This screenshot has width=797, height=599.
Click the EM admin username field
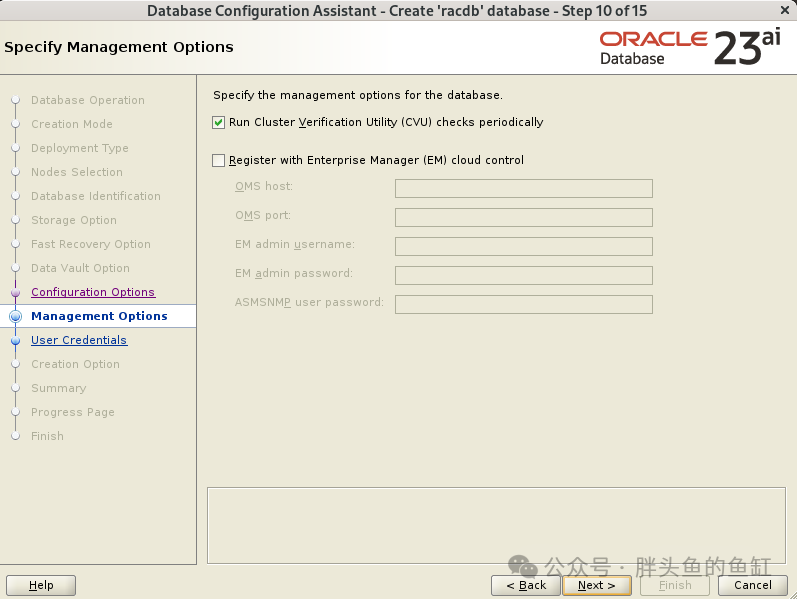pyautogui.click(x=524, y=246)
